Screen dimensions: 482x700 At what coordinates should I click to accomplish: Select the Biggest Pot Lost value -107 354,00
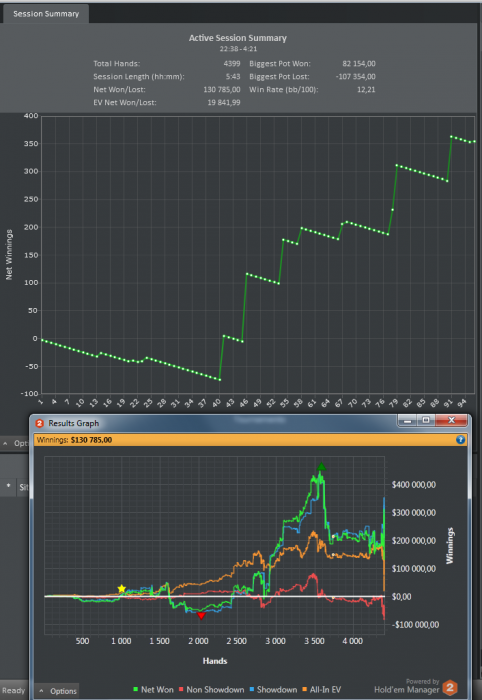coord(355,77)
